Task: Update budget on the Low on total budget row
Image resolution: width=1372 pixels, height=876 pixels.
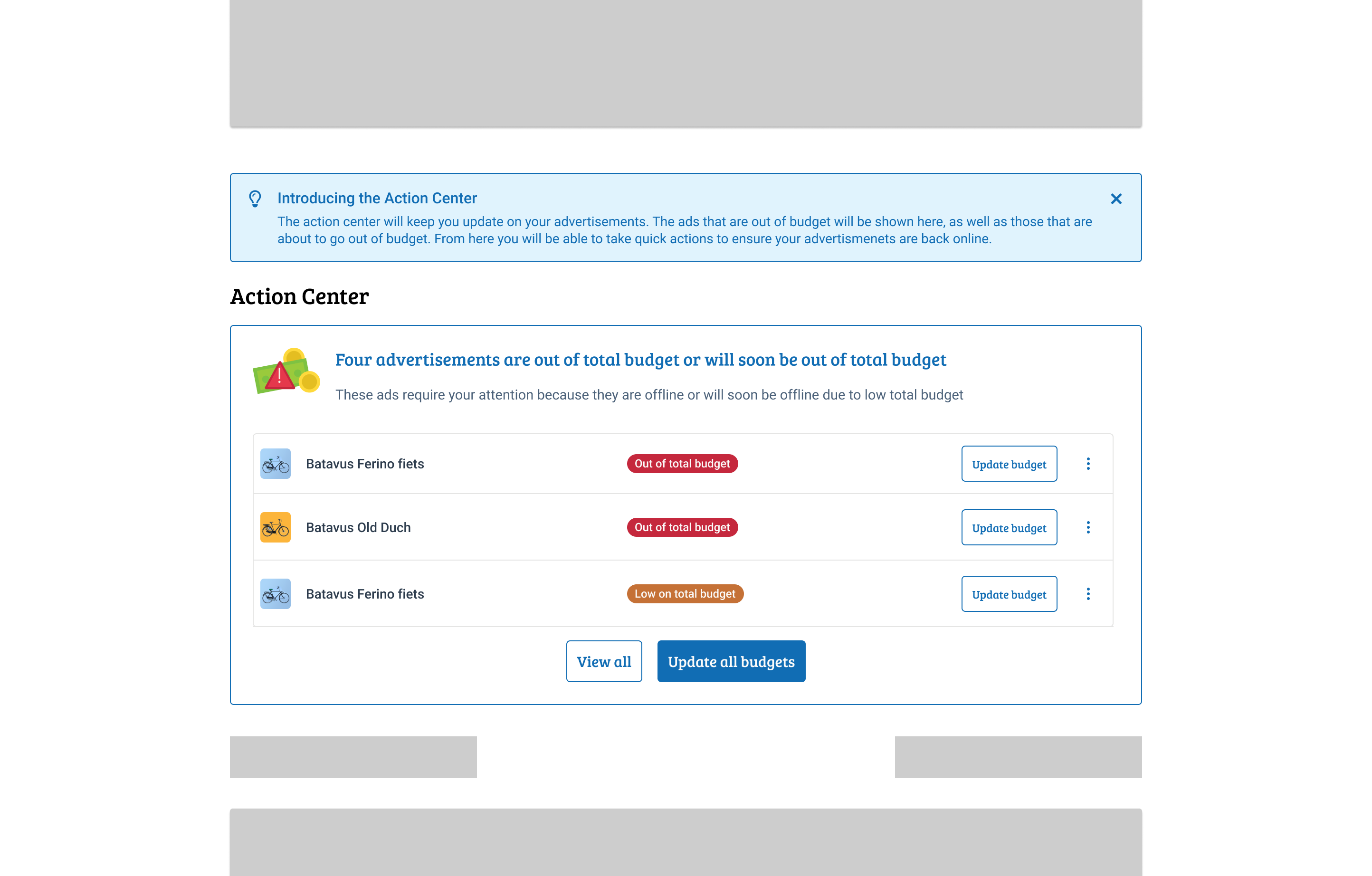Action: tap(1009, 593)
